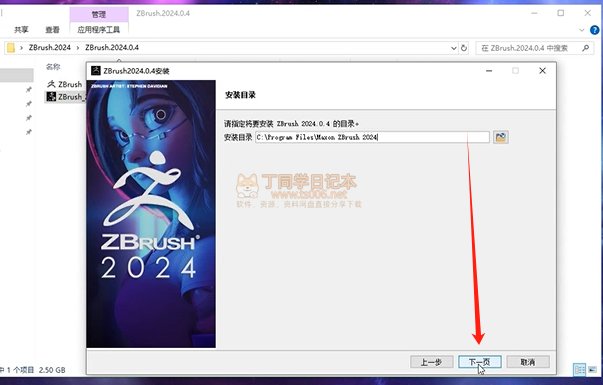Click the folder icon in Explorer address bar

click(x=11, y=48)
